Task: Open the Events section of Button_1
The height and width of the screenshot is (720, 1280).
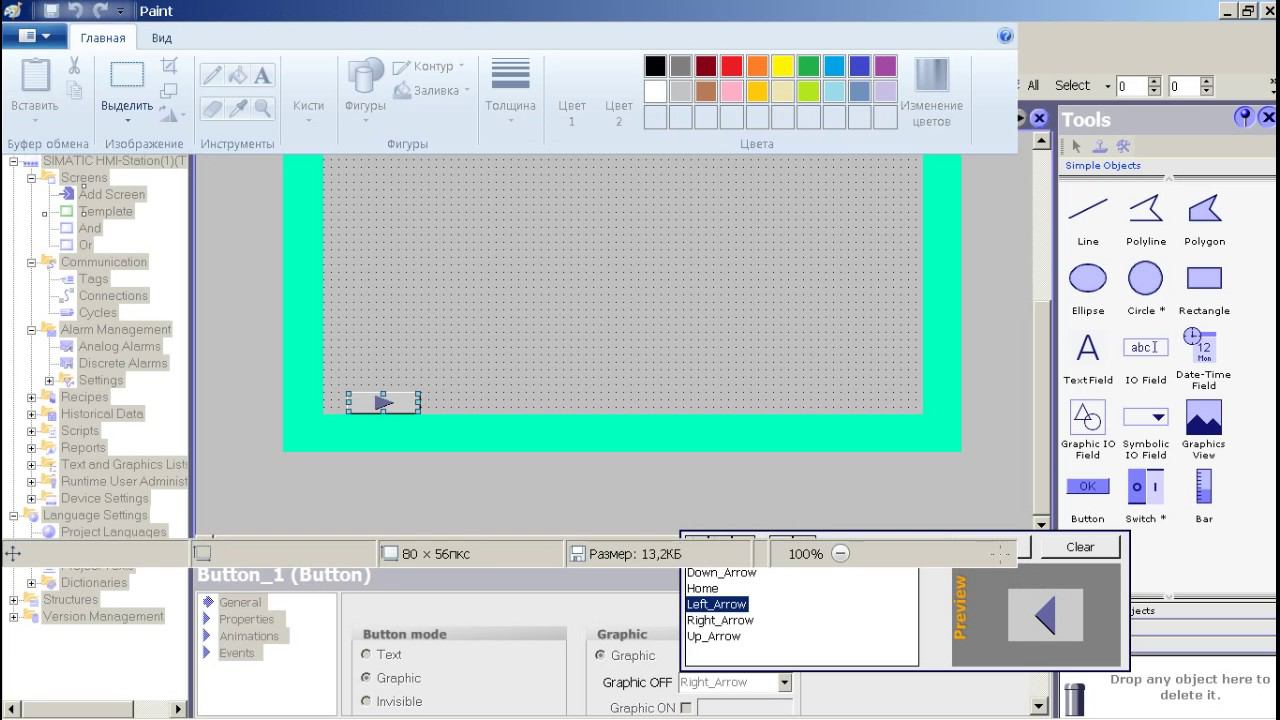Action: [237, 653]
